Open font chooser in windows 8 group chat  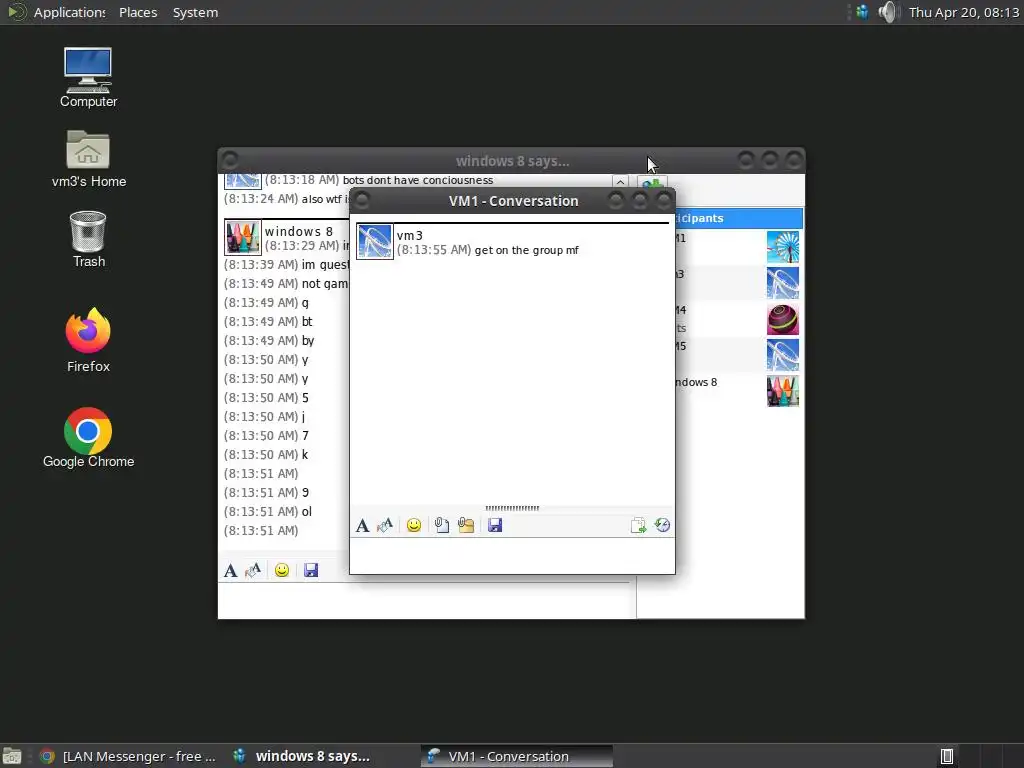click(231, 570)
